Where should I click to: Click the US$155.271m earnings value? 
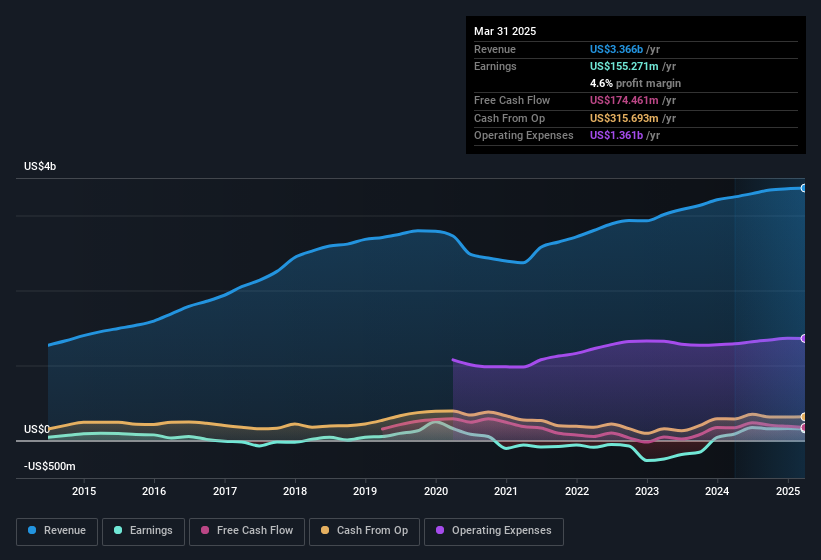(624, 66)
